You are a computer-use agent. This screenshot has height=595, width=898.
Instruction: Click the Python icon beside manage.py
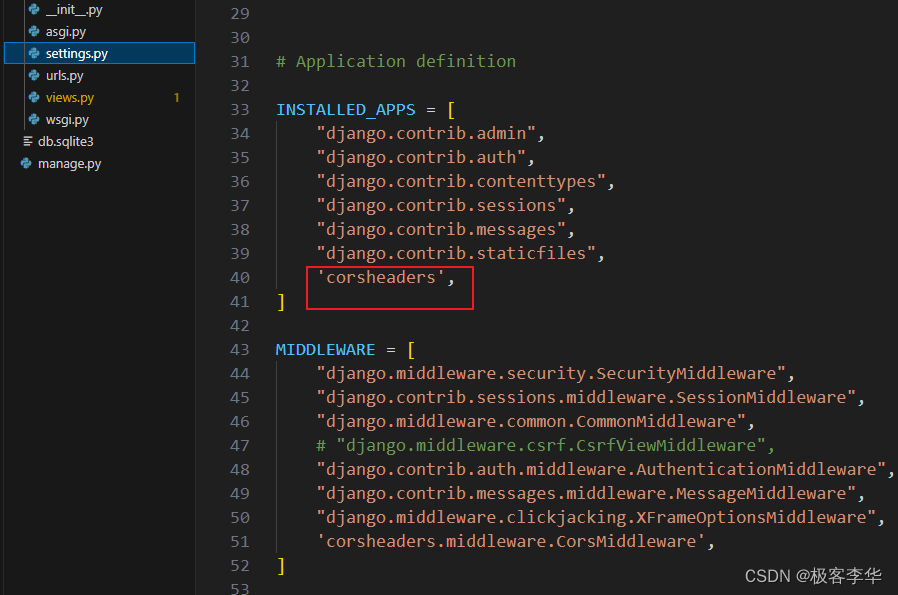[x=26, y=163]
